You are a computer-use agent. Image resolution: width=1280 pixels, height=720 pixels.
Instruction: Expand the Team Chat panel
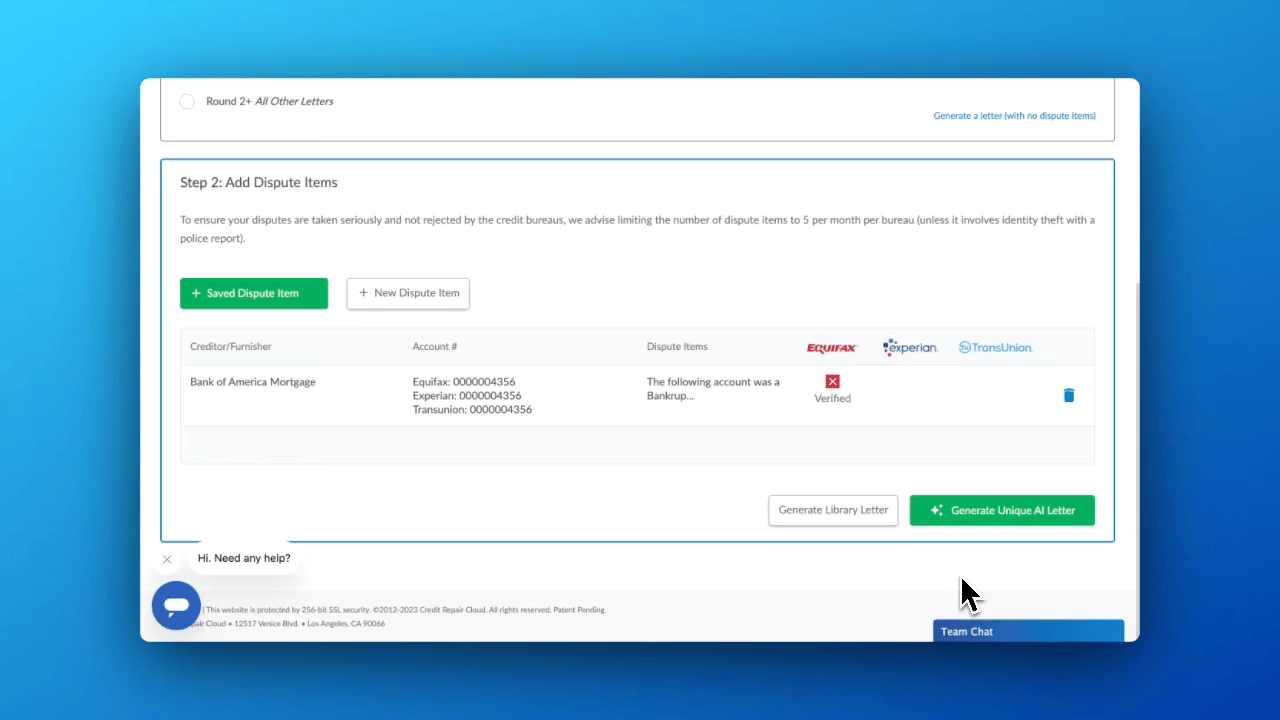[x=1028, y=631]
